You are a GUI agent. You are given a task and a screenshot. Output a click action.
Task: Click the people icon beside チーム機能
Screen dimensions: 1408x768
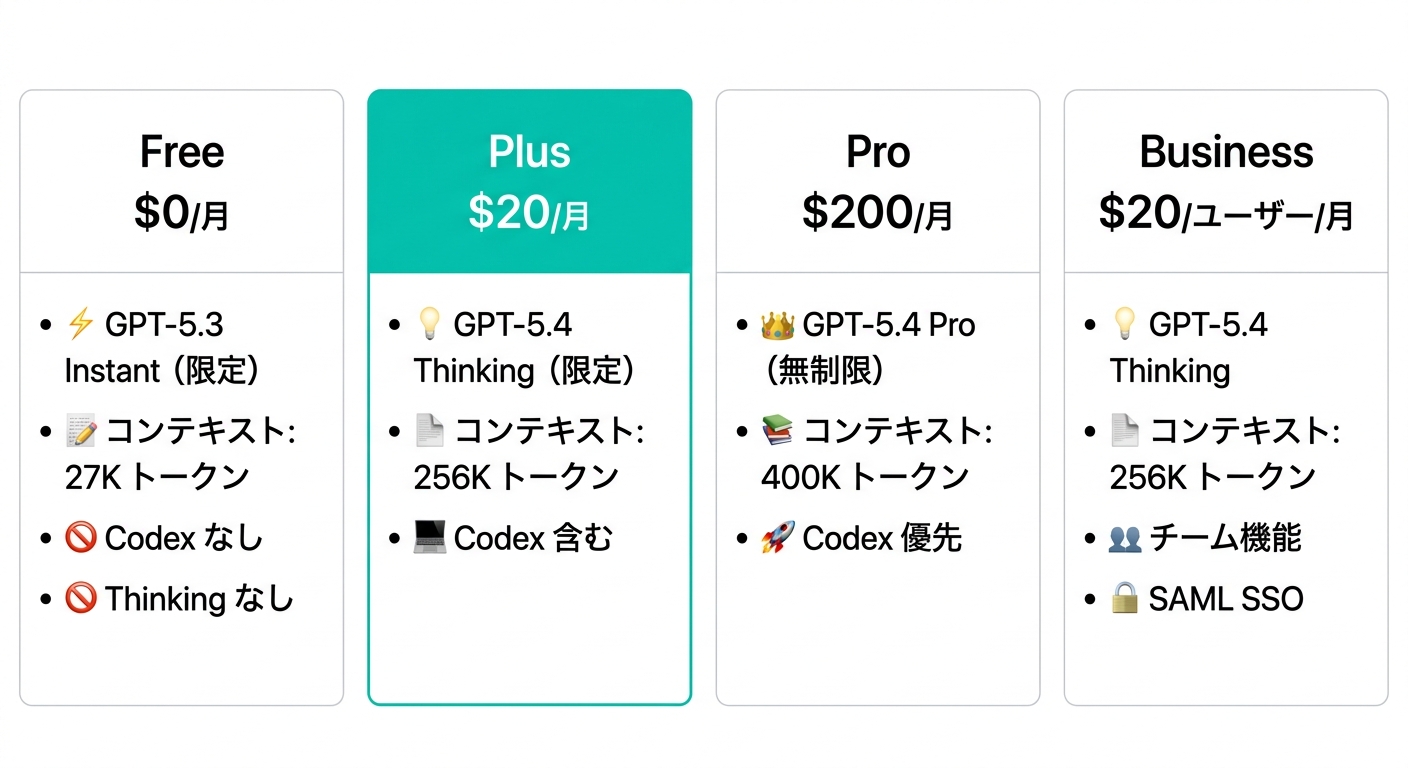1125,538
